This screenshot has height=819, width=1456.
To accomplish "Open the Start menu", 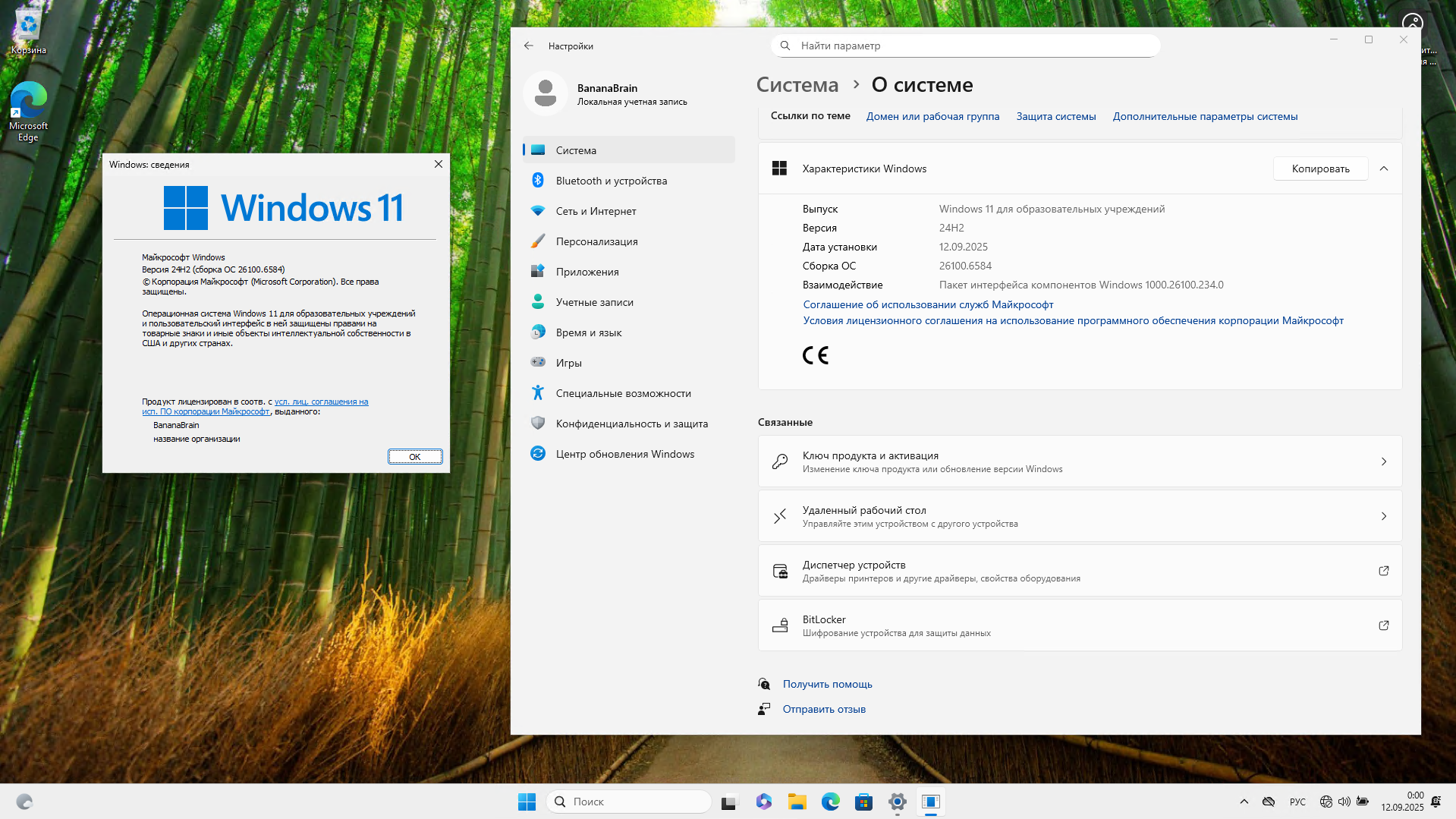I will (x=527, y=802).
